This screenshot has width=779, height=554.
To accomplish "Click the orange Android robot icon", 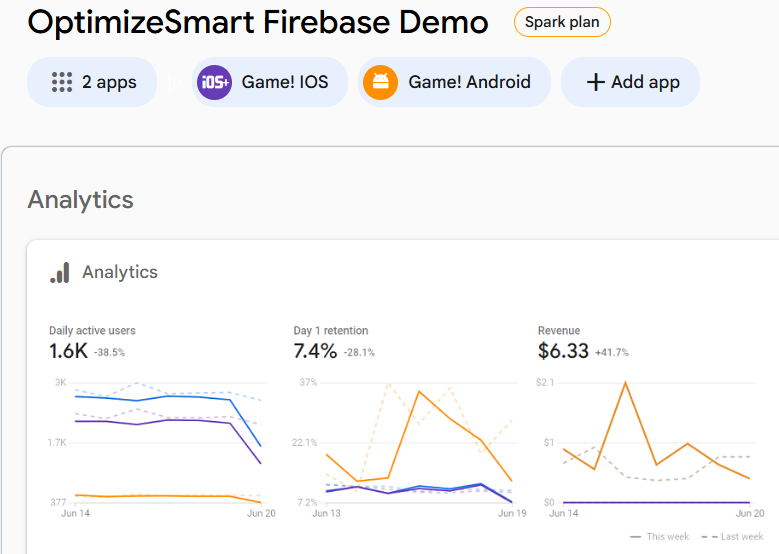I will click(381, 82).
